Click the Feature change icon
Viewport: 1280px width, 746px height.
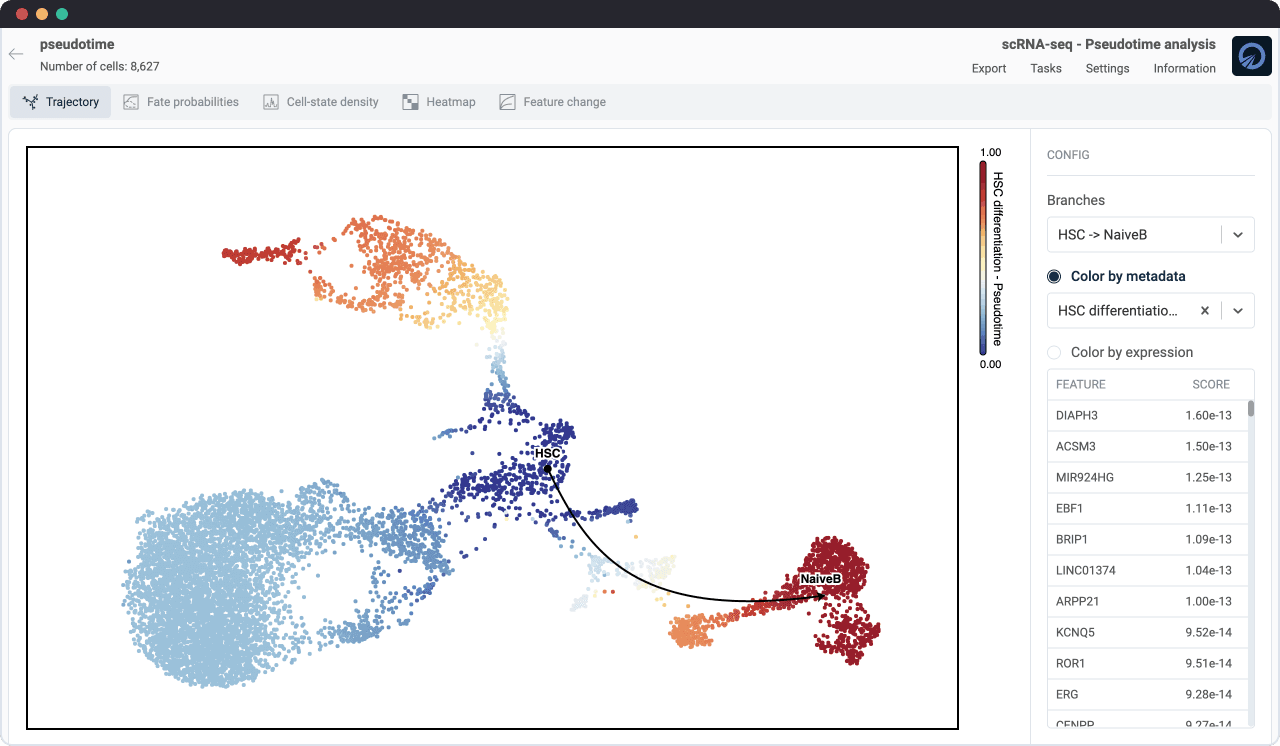(507, 102)
